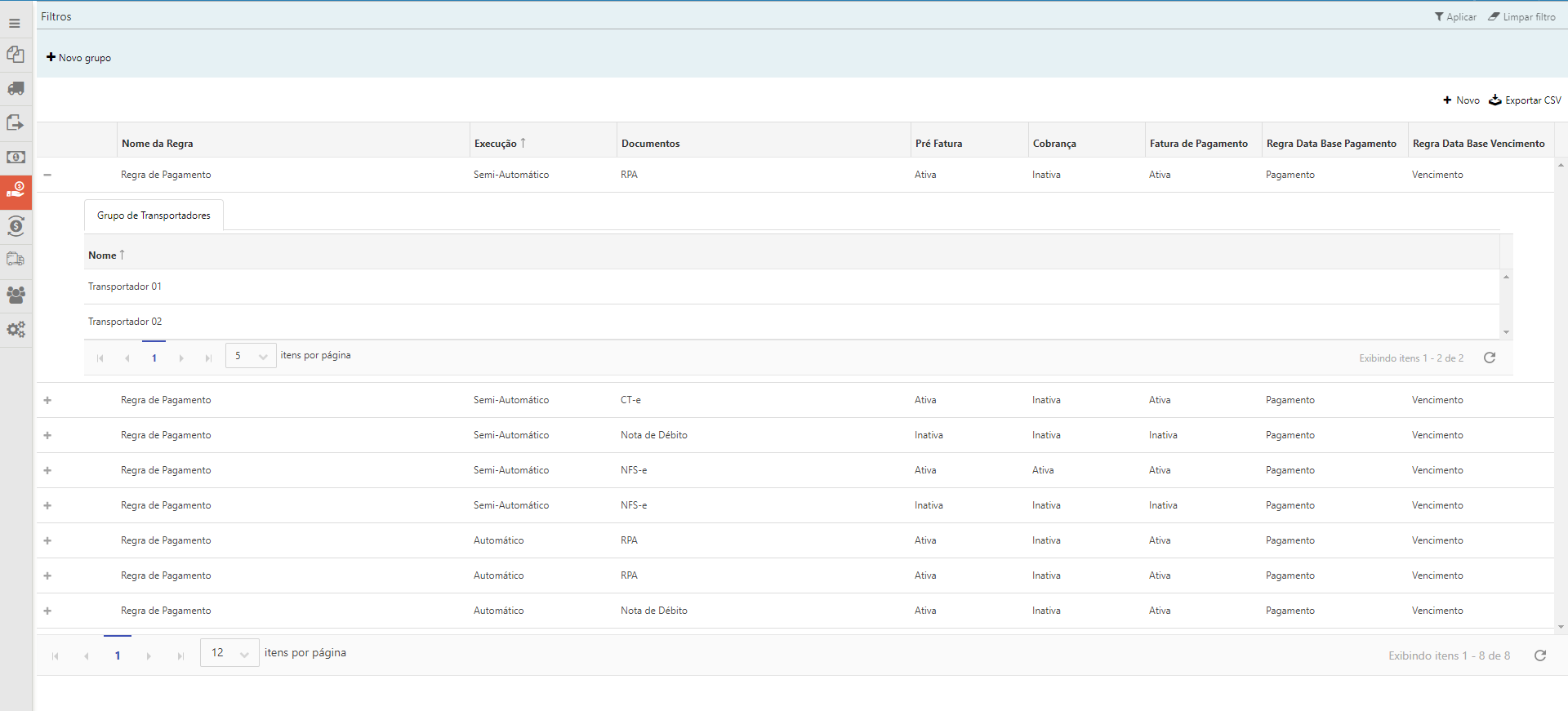Open the settings gears sidebar icon
This screenshot has width=1568, height=711.
pos(16,330)
